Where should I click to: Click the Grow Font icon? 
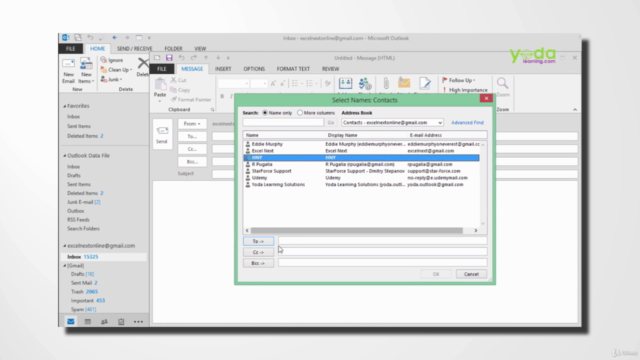point(273,83)
